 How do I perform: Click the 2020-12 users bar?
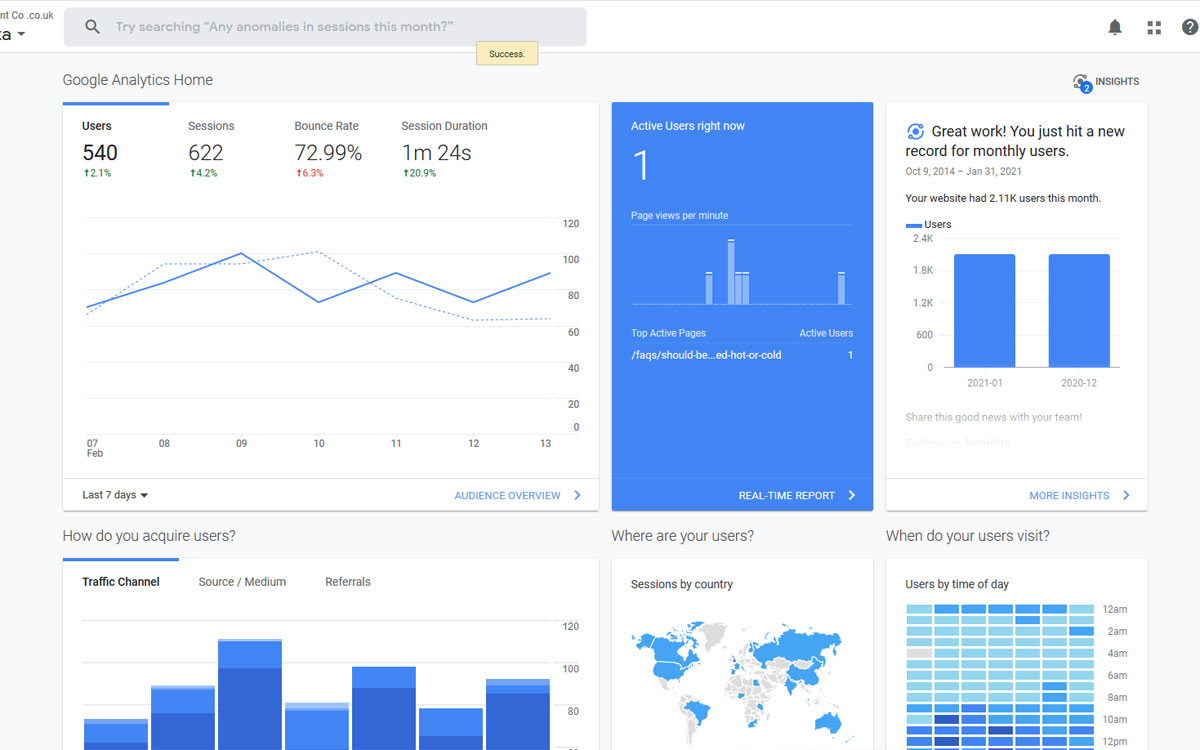tap(1079, 311)
